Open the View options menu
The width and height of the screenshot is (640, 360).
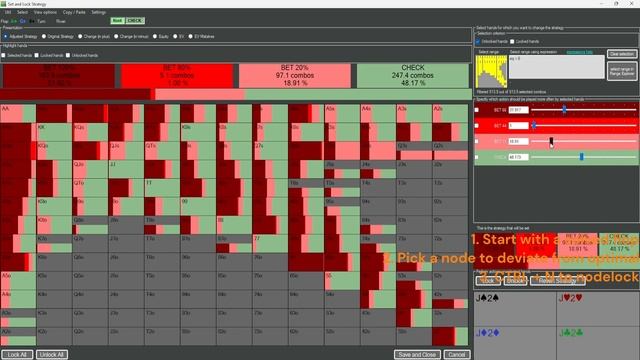45,12
